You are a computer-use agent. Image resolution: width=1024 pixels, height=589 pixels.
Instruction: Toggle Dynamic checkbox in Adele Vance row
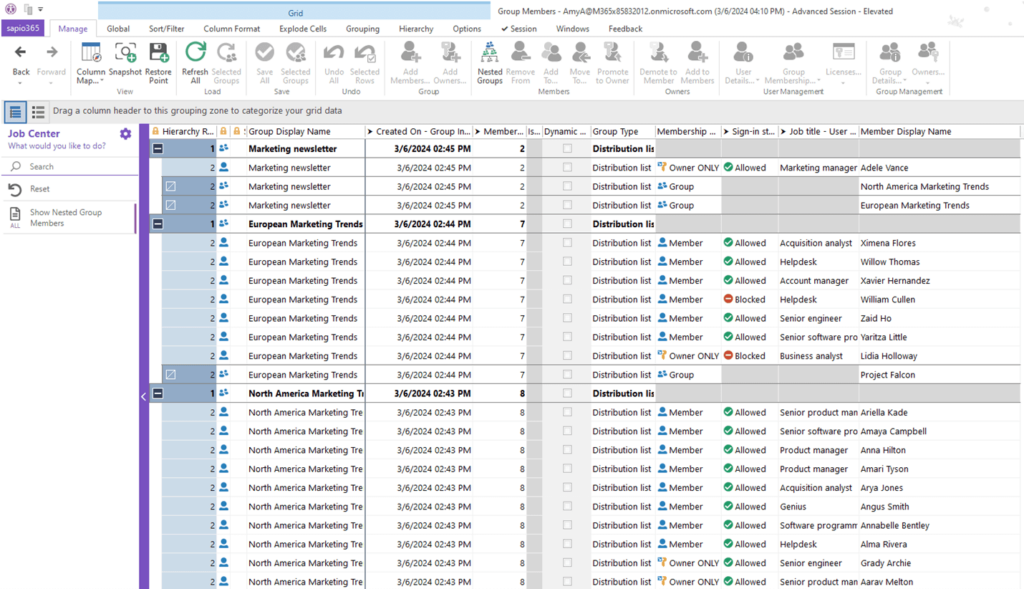click(x=567, y=167)
